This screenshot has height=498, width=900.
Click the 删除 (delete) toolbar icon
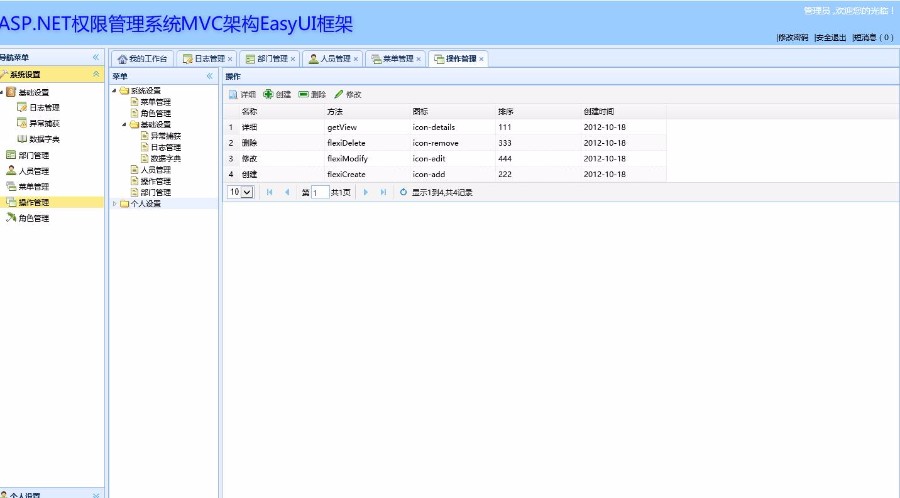(x=303, y=94)
